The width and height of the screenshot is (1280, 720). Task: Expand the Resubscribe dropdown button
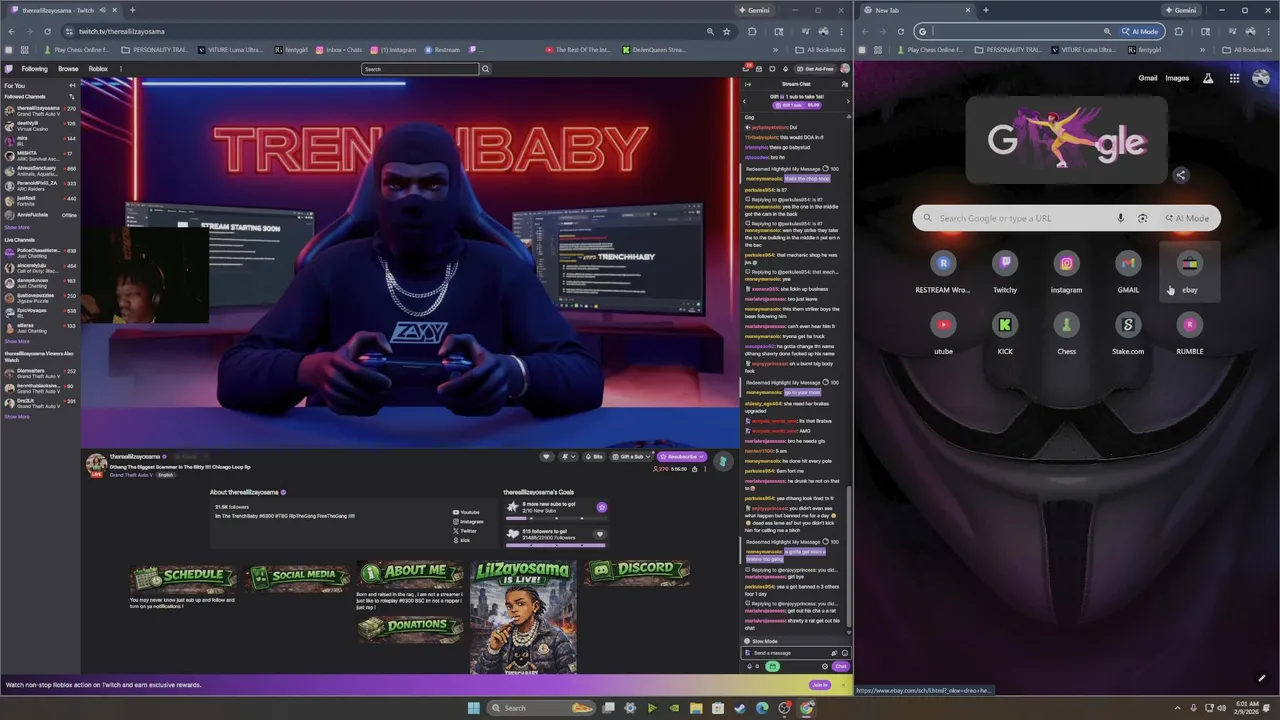point(701,457)
